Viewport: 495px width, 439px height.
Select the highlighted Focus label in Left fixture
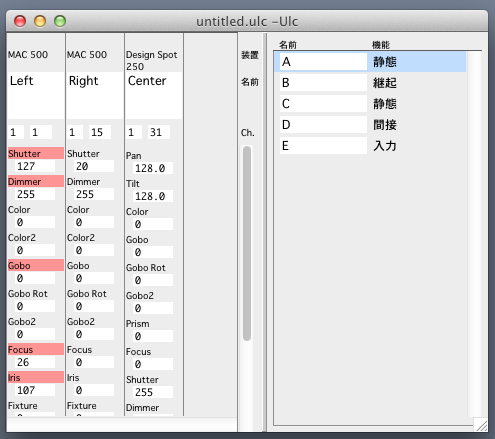pyautogui.click(x=36, y=349)
